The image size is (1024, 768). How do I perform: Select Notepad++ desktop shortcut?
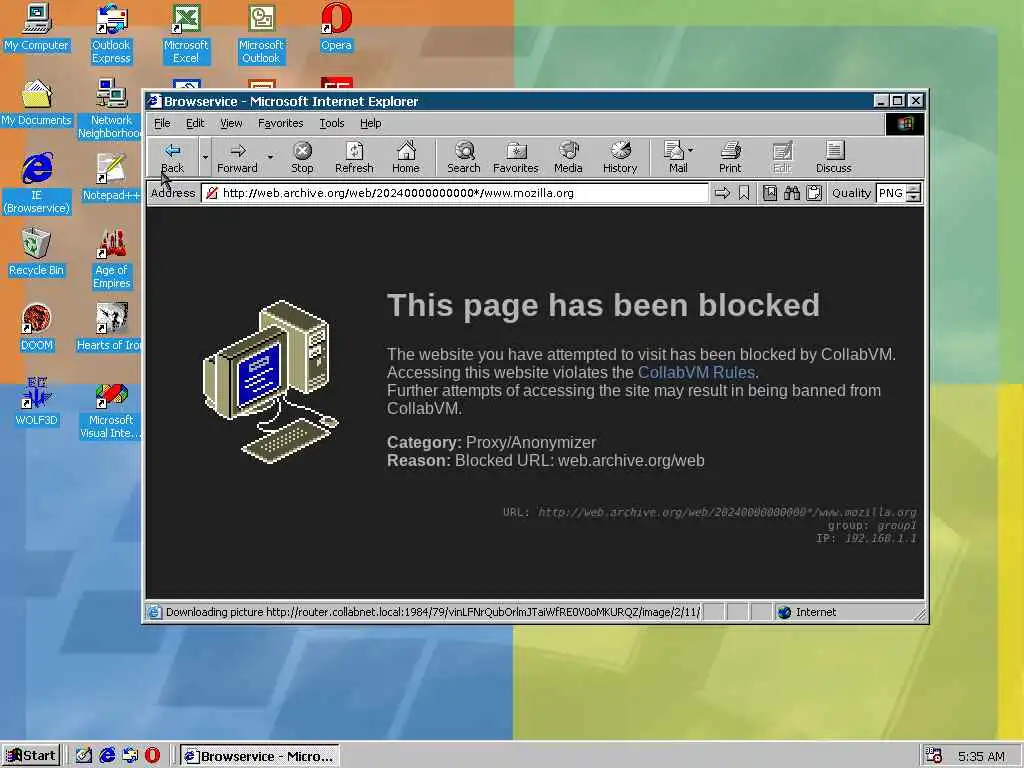(111, 178)
